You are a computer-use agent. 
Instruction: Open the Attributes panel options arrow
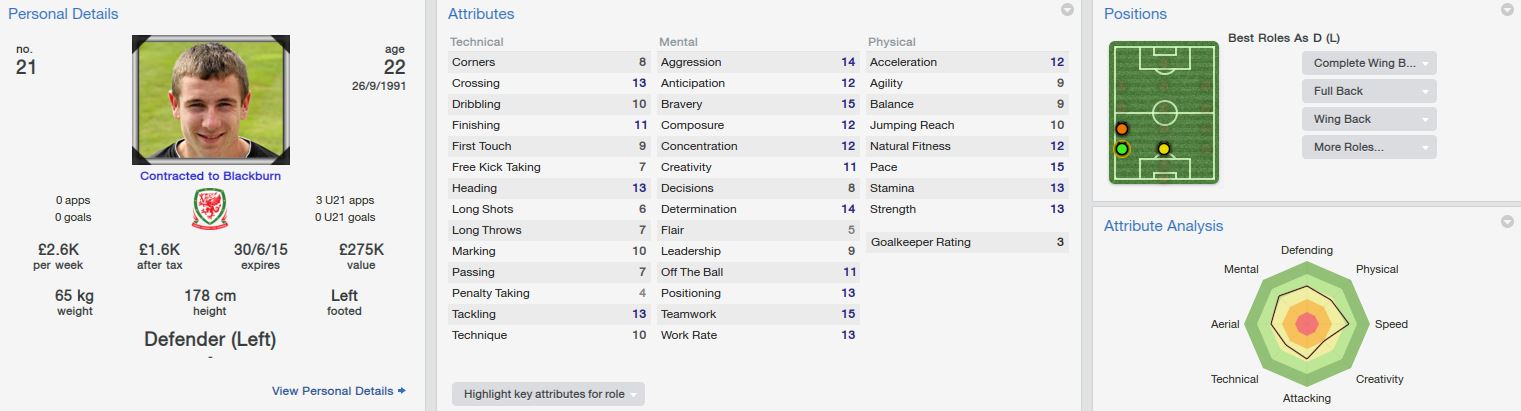click(1067, 10)
